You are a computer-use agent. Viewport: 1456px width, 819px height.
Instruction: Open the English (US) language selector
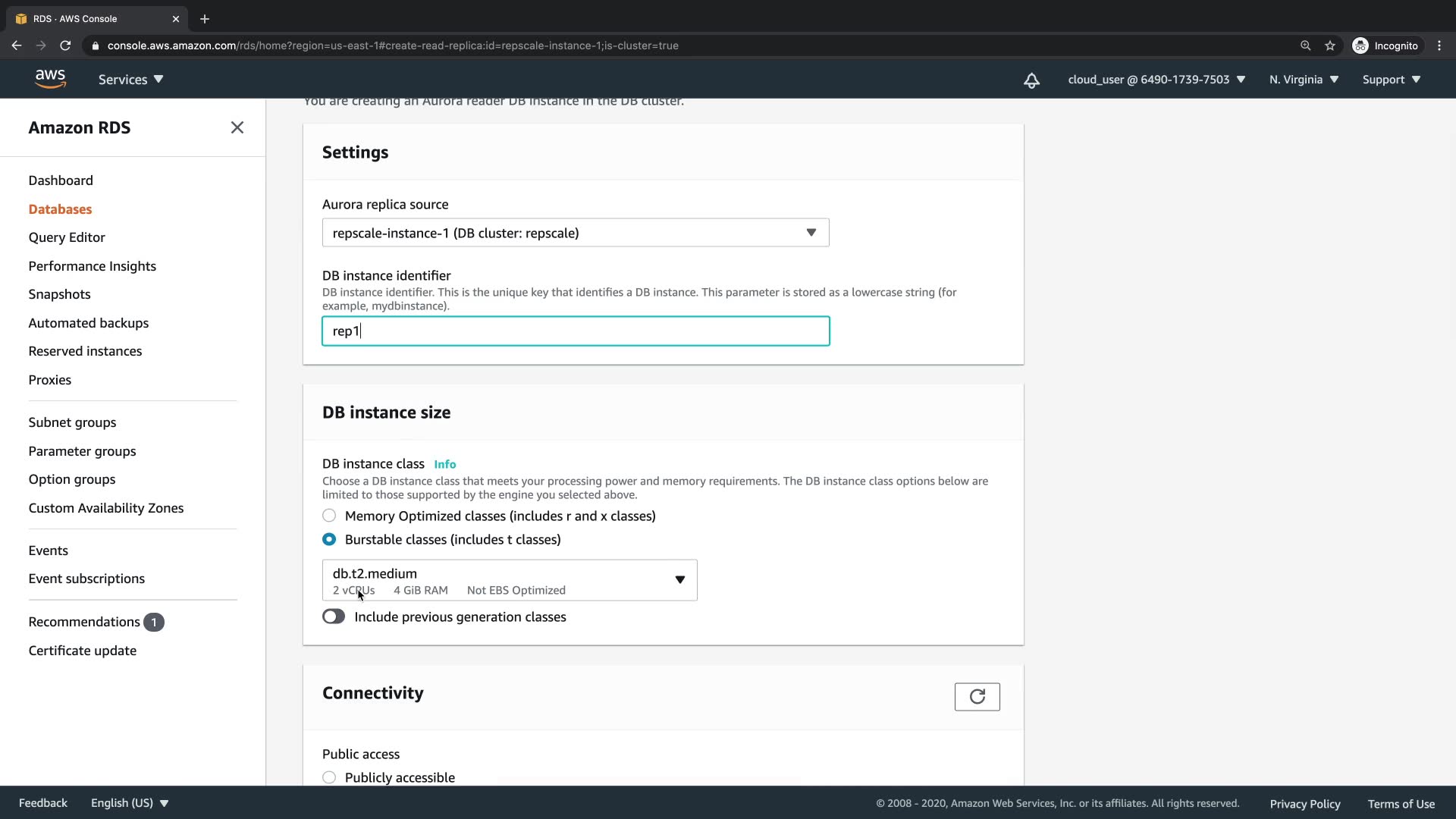coord(130,803)
